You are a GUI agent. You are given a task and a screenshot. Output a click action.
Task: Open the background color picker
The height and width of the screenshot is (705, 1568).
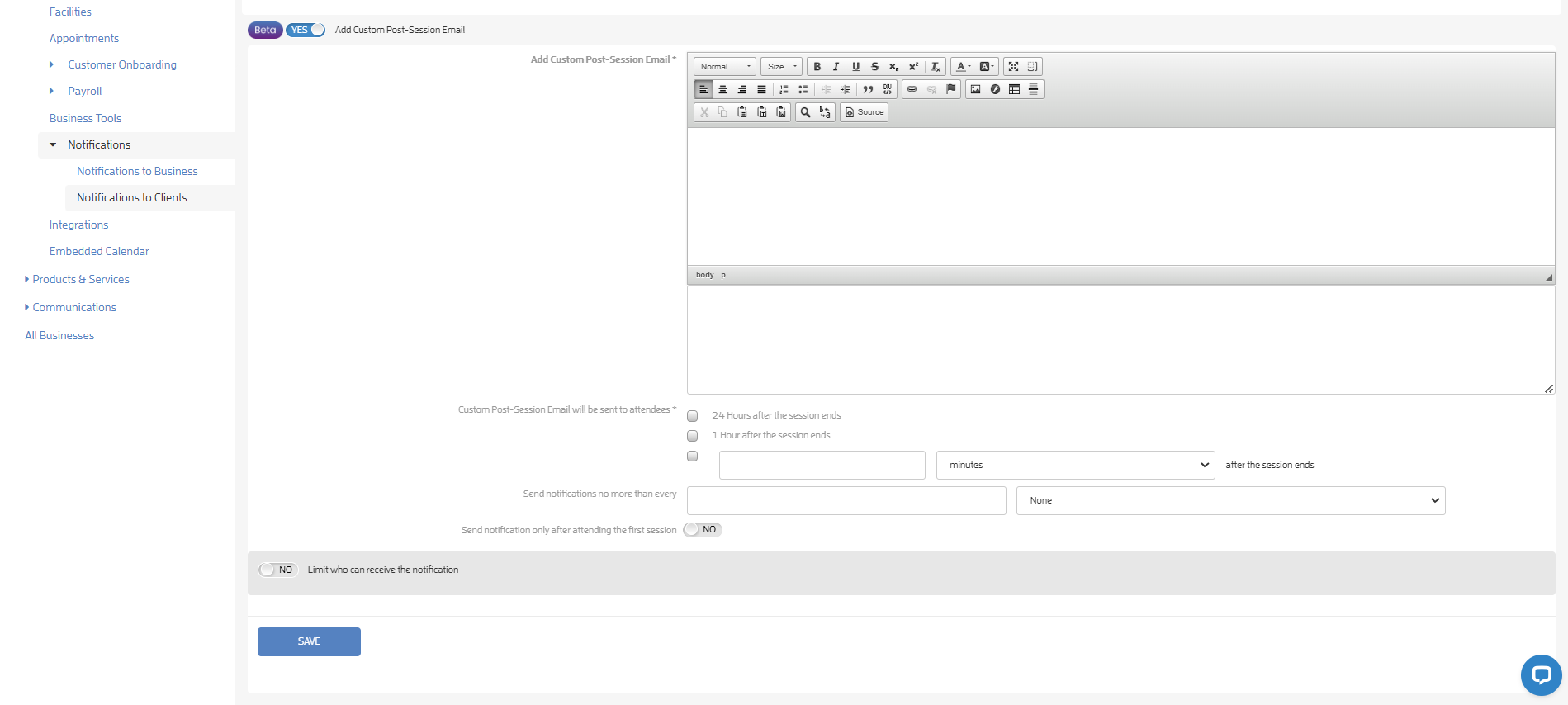987,67
